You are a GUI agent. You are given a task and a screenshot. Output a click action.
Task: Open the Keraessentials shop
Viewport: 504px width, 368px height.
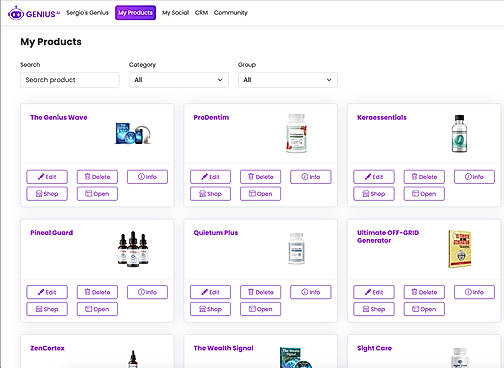(374, 194)
